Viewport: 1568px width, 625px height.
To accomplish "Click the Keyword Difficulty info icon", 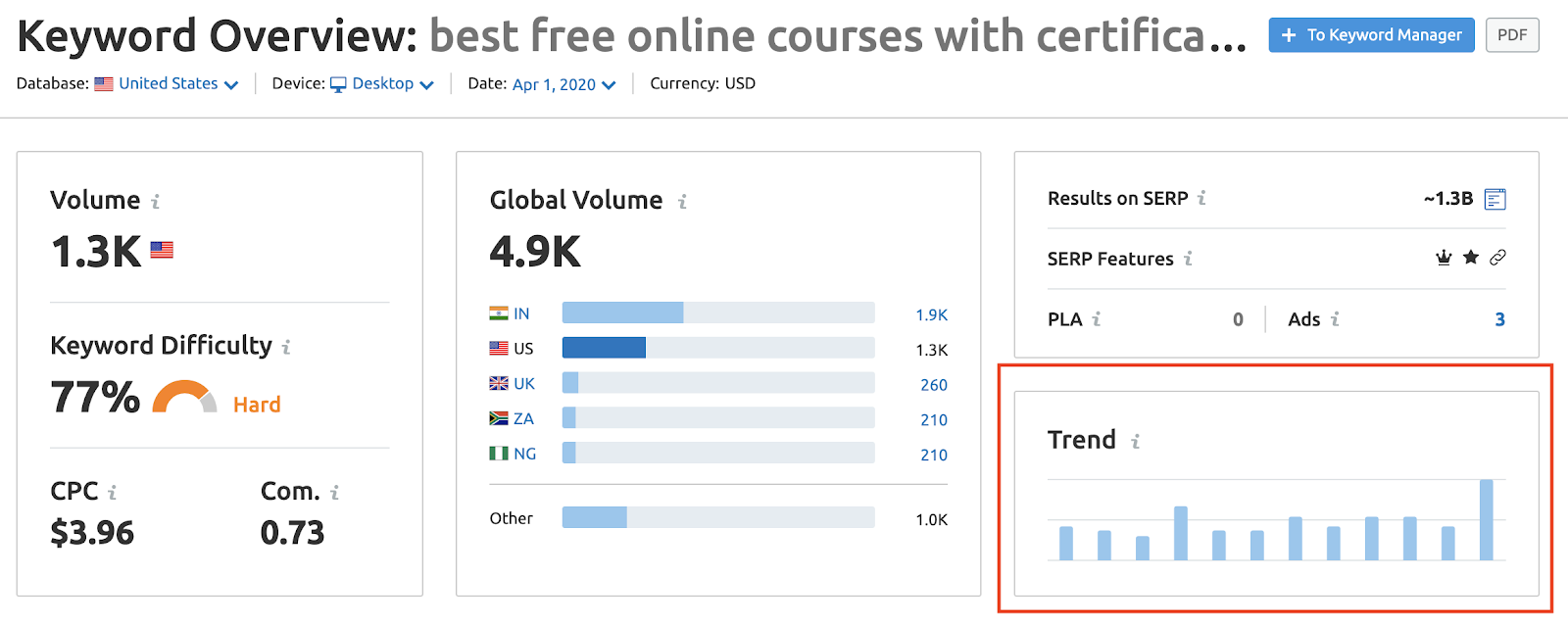I will [x=286, y=347].
